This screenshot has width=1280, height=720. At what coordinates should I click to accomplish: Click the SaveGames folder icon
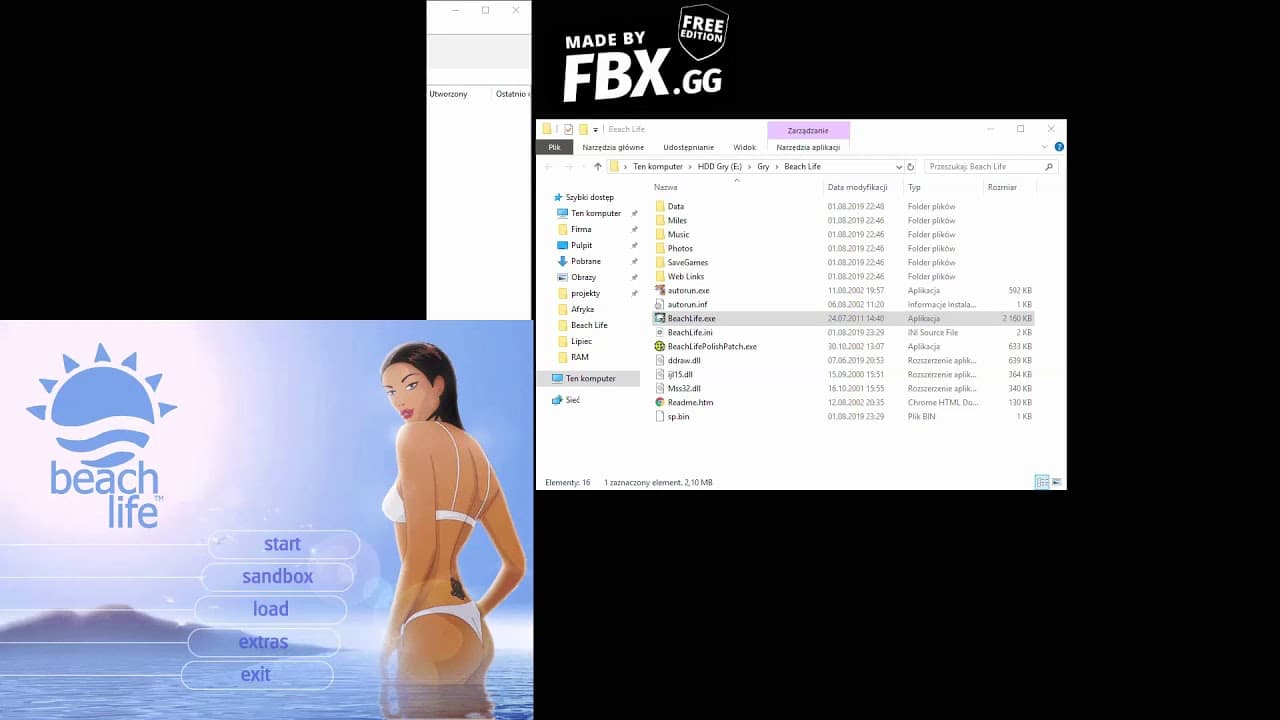(x=660, y=262)
